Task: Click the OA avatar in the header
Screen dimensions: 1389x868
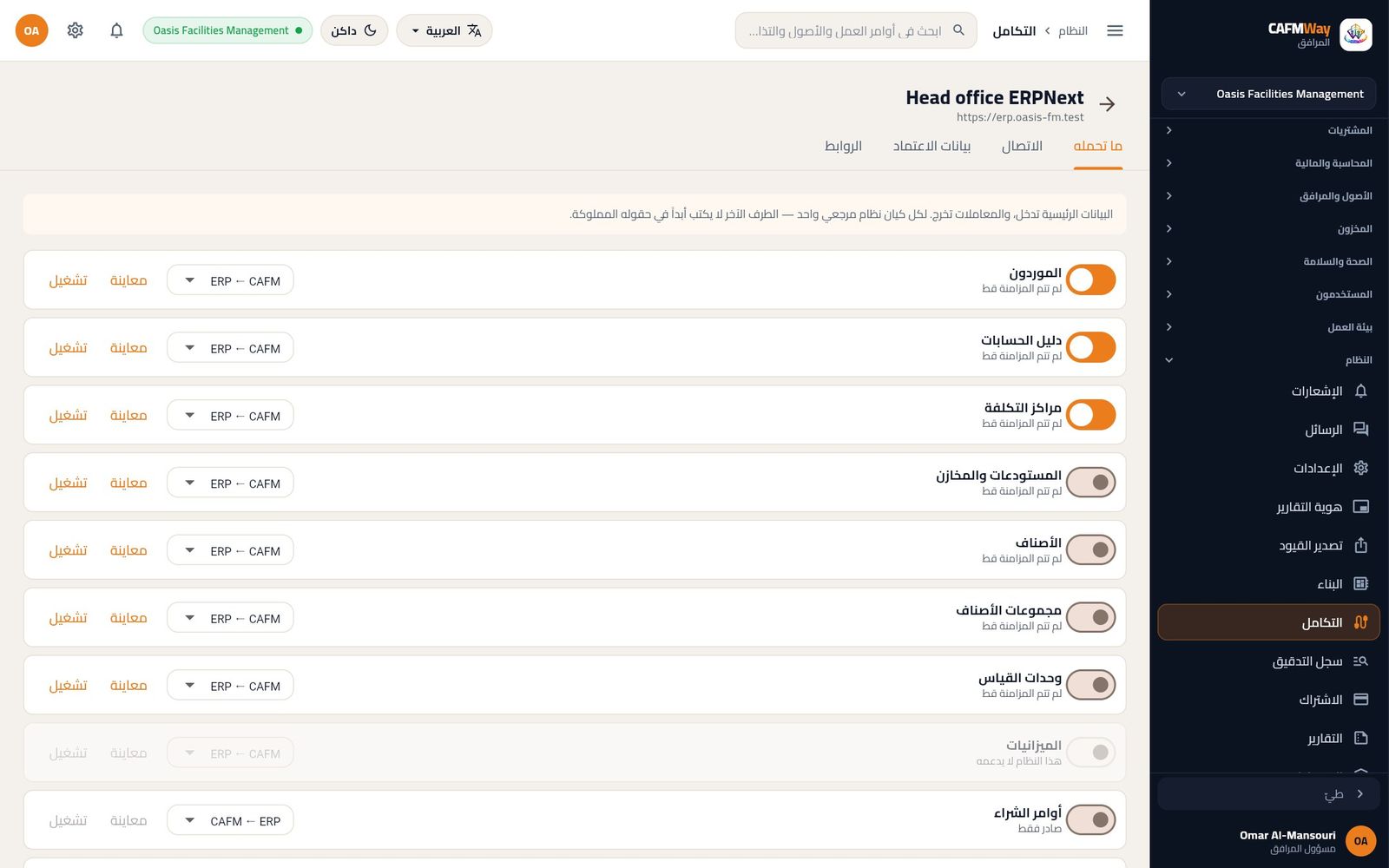Action: pyautogui.click(x=31, y=30)
